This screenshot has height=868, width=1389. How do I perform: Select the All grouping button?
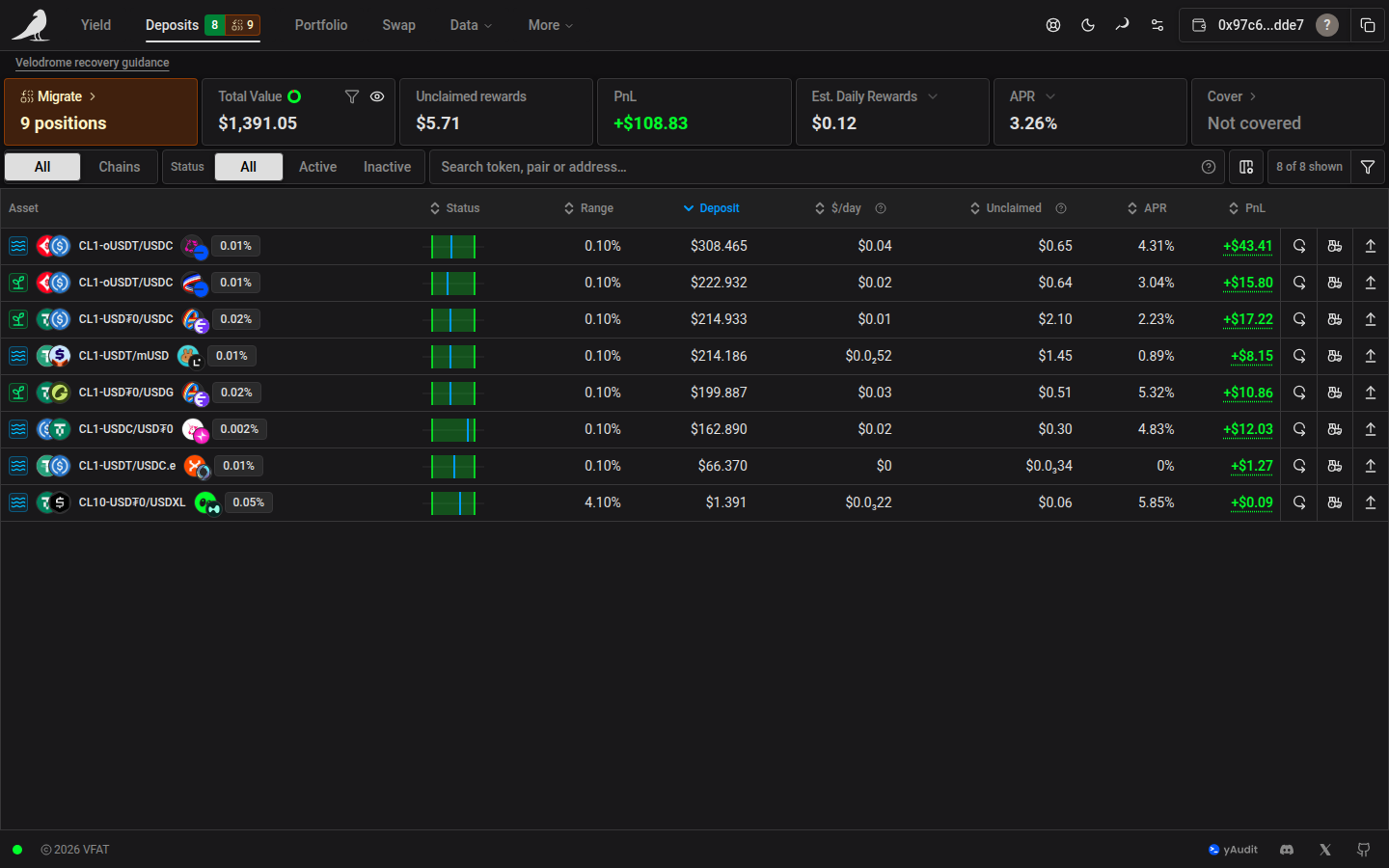42,167
